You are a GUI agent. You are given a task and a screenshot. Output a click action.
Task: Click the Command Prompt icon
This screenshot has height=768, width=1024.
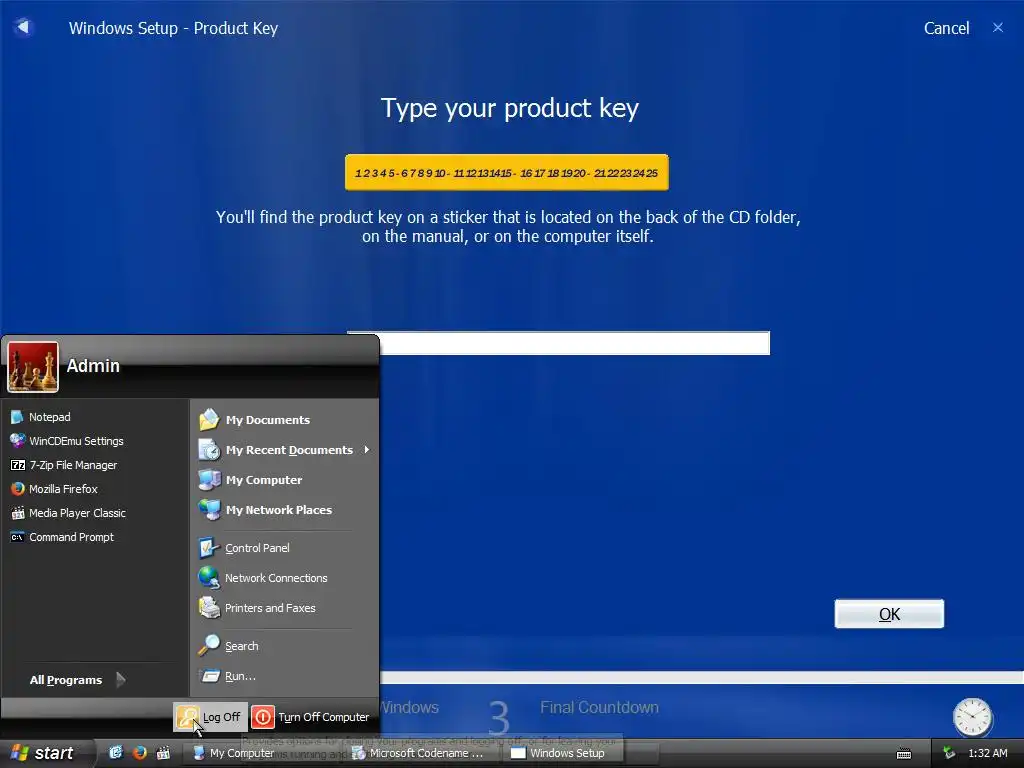click(x=18, y=537)
